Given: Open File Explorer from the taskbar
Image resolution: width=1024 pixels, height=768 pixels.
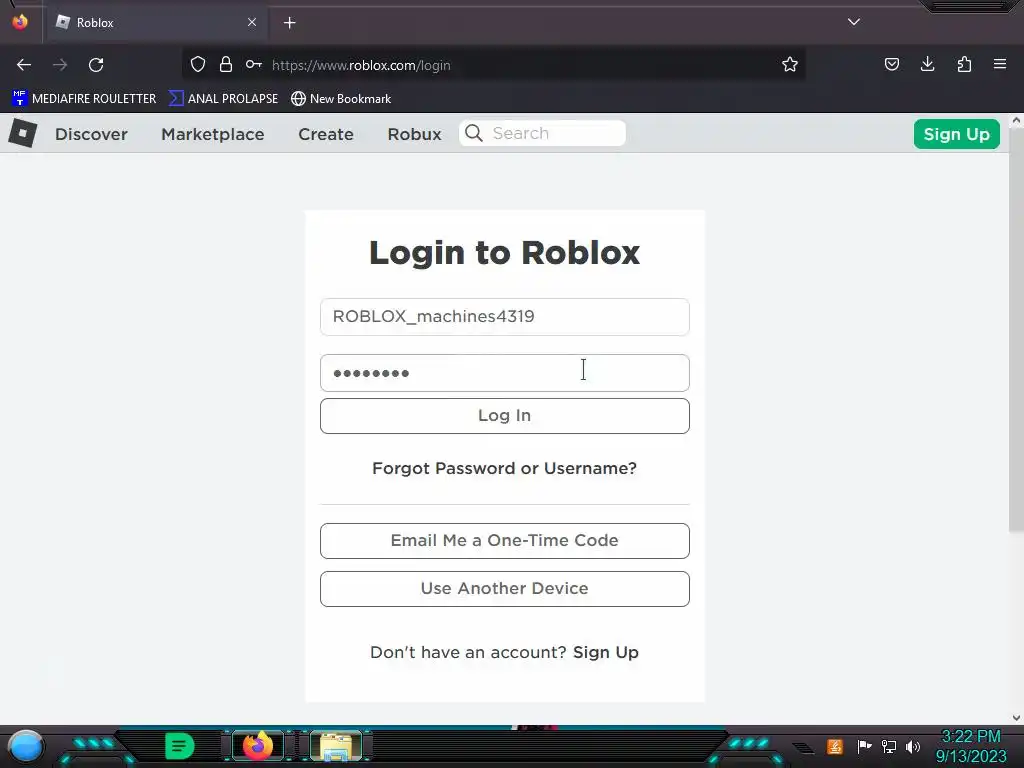Looking at the screenshot, I should (x=336, y=746).
